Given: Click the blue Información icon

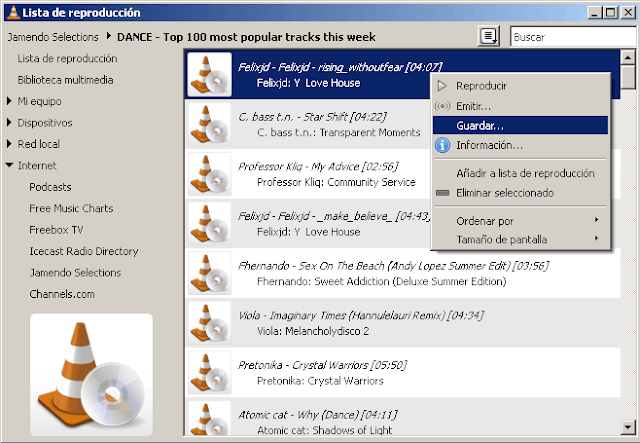Looking at the screenshot, I should pyautogui.click(x=442, y=145).
